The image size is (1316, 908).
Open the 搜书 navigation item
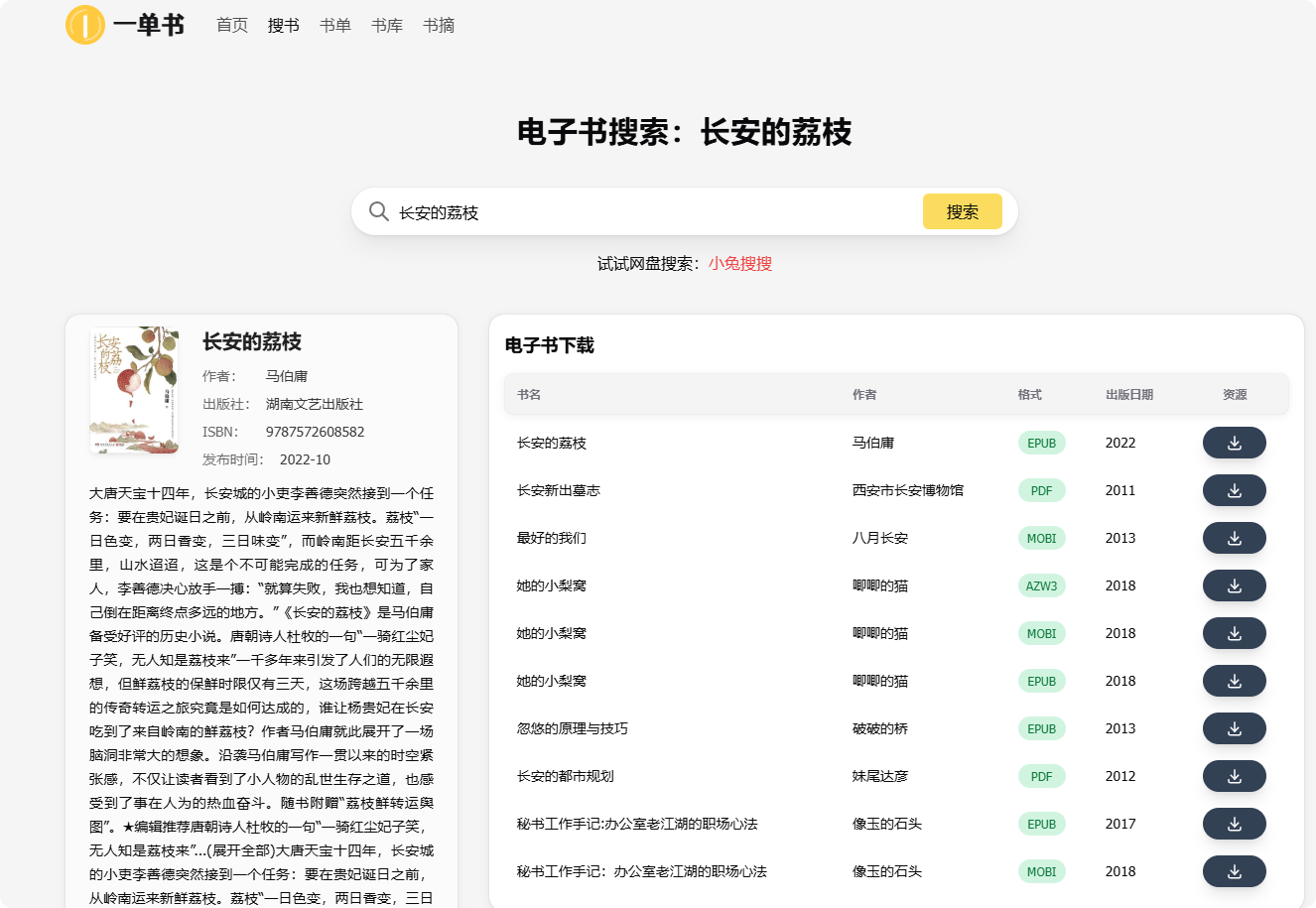tap(284, 25)
